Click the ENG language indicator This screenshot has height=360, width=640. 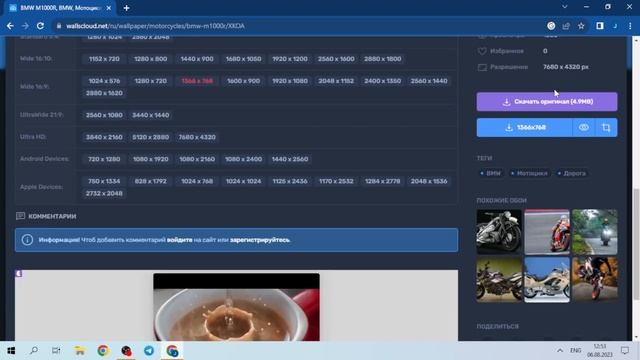coord(576,351)
